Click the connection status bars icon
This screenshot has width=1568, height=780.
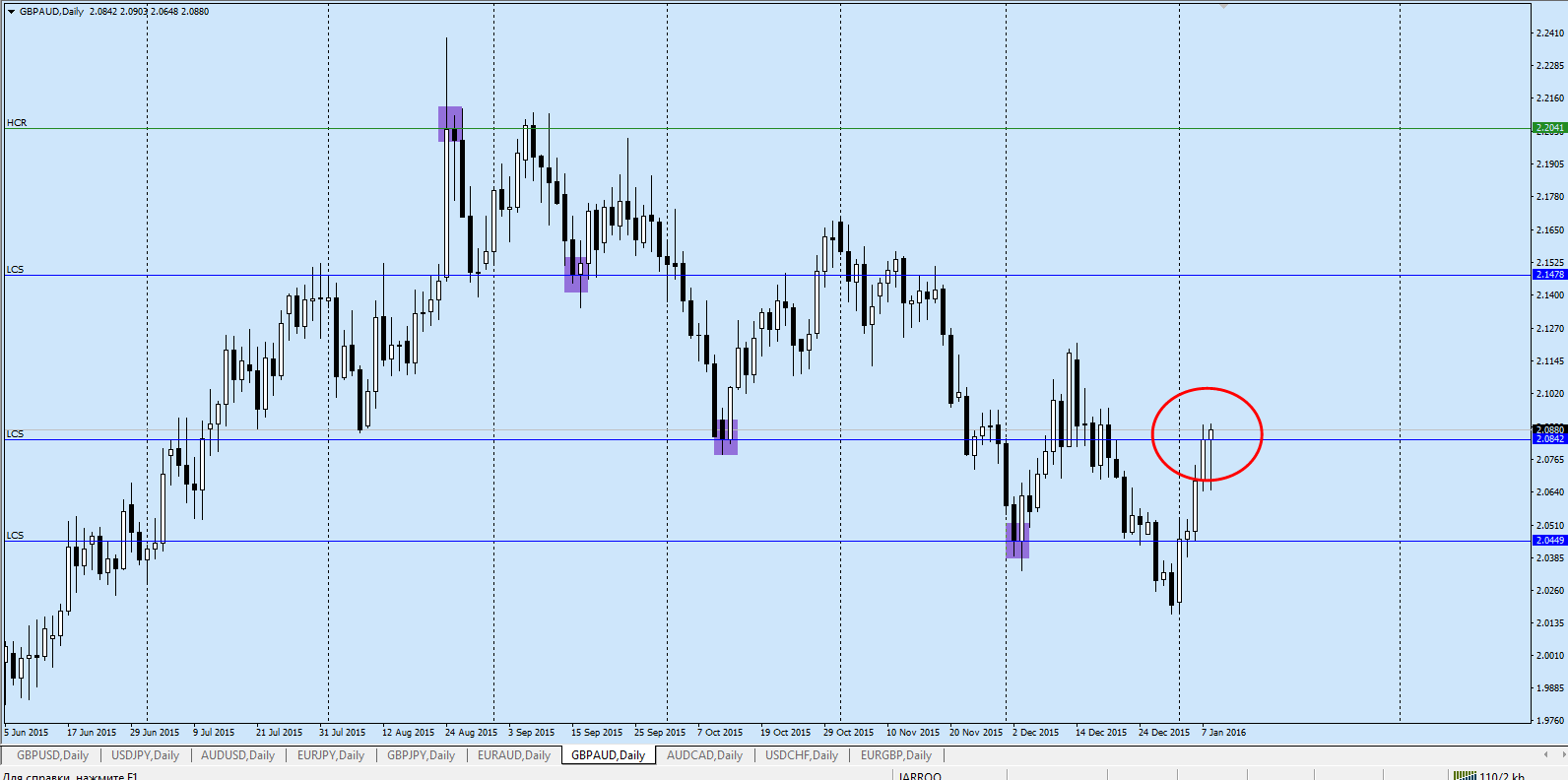[1465, 776]
